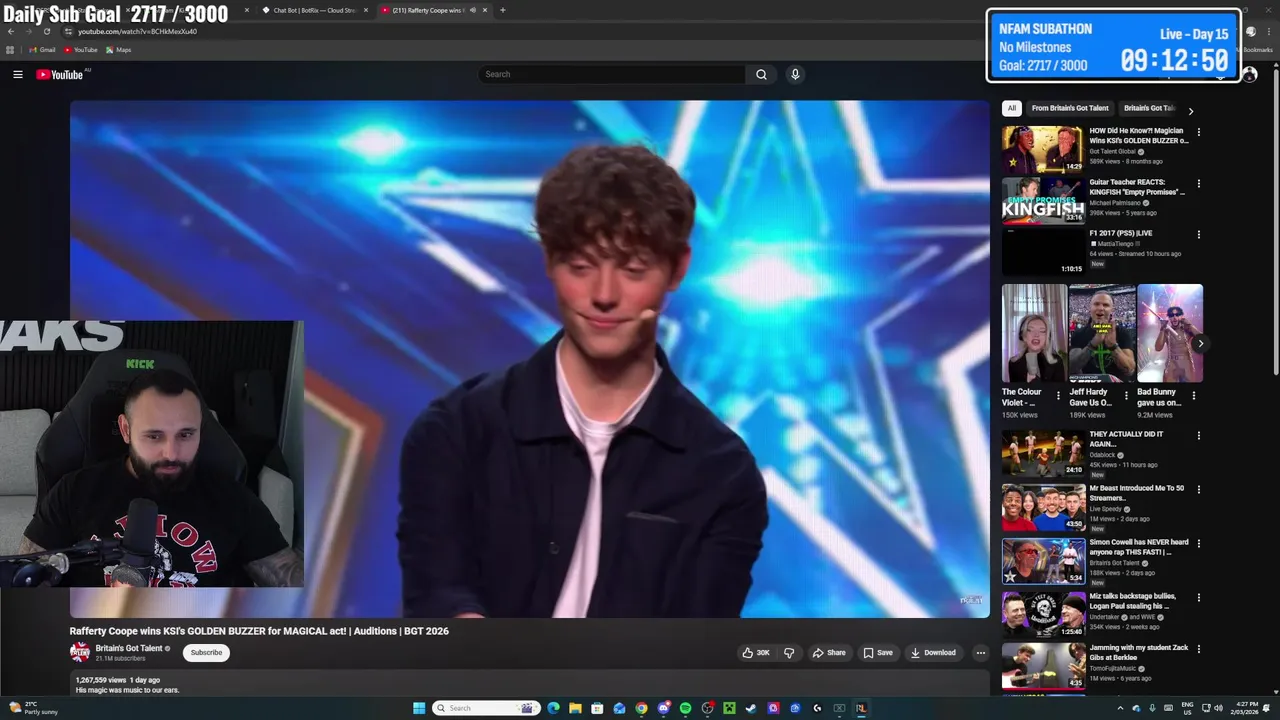Dislike the Rafferty Coope video

pyautogui.click(x=789, y=652)
